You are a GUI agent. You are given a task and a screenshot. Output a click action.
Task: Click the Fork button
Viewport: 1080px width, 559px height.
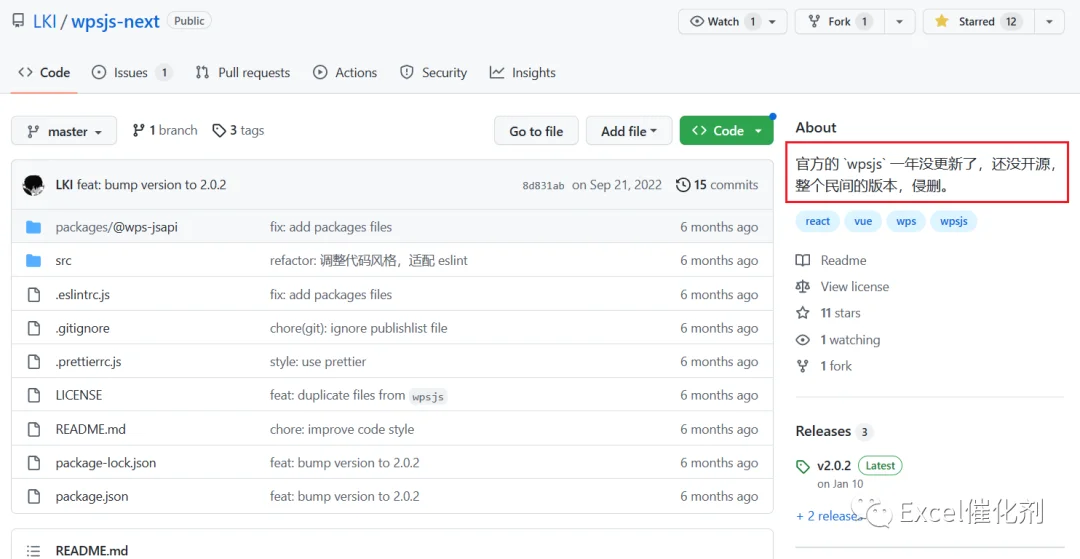(x=840, y=21)
